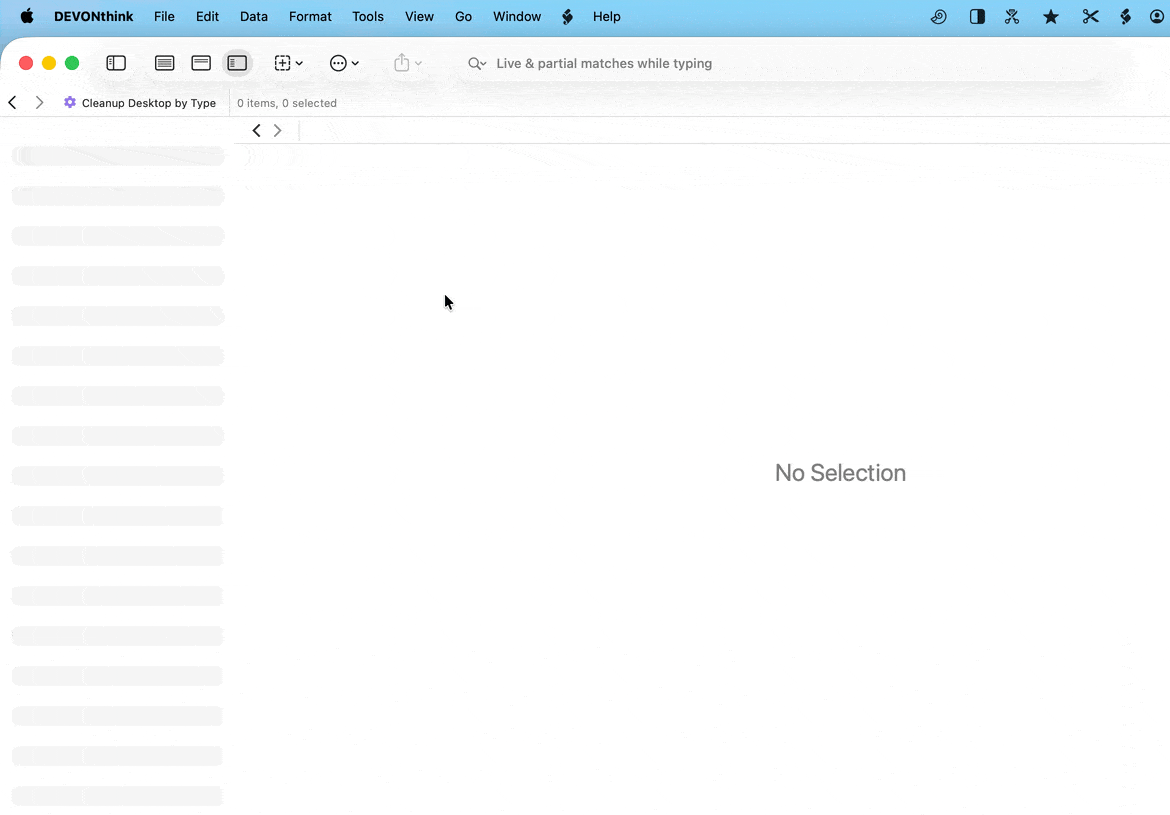The width and height of the screenshot is (1170, 815).
Task: Navigate back in the preview pane
Action: (x=257, y=130)
